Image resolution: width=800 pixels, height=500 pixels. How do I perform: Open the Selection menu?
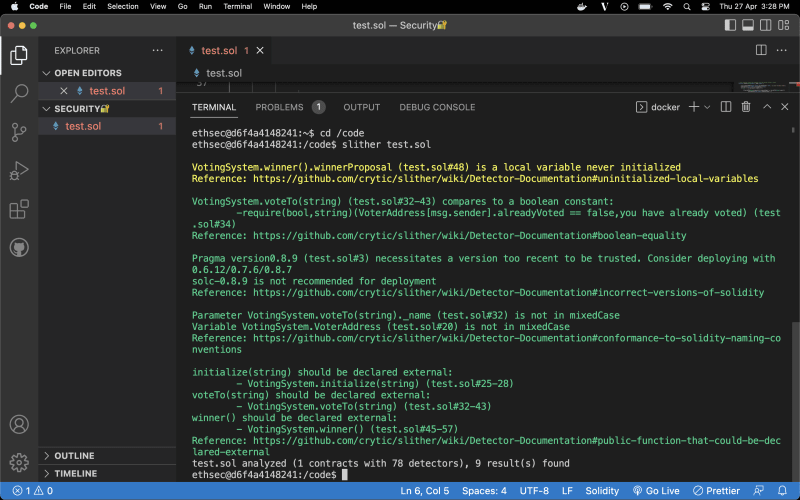pyautogui.click(x=122, y=7)
